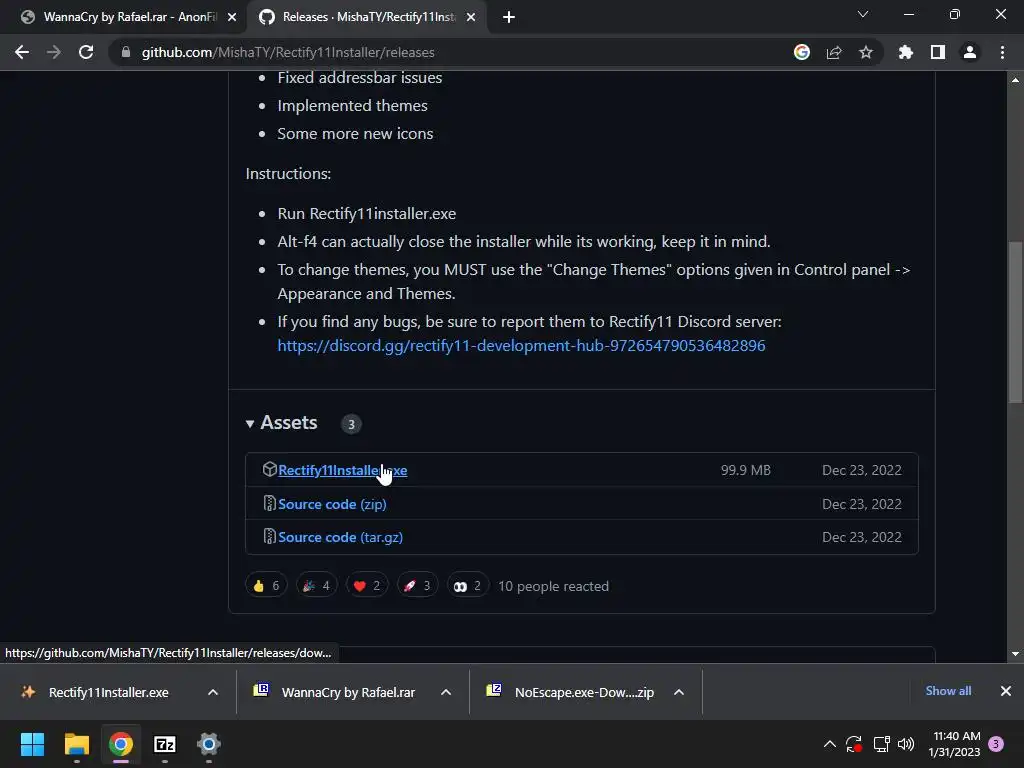The height and width of the screenshot is (768, 1024).
Task: Close the downloads bar
Action: click(1006, 691)
